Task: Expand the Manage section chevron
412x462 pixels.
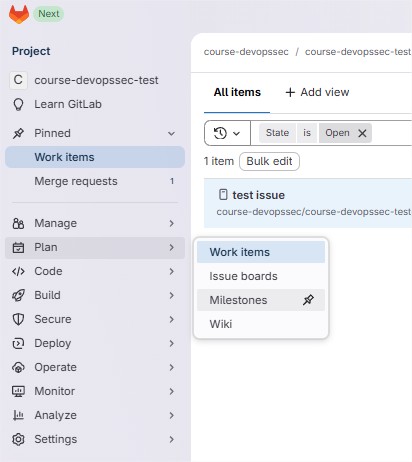Action: [x=171, y=223]
